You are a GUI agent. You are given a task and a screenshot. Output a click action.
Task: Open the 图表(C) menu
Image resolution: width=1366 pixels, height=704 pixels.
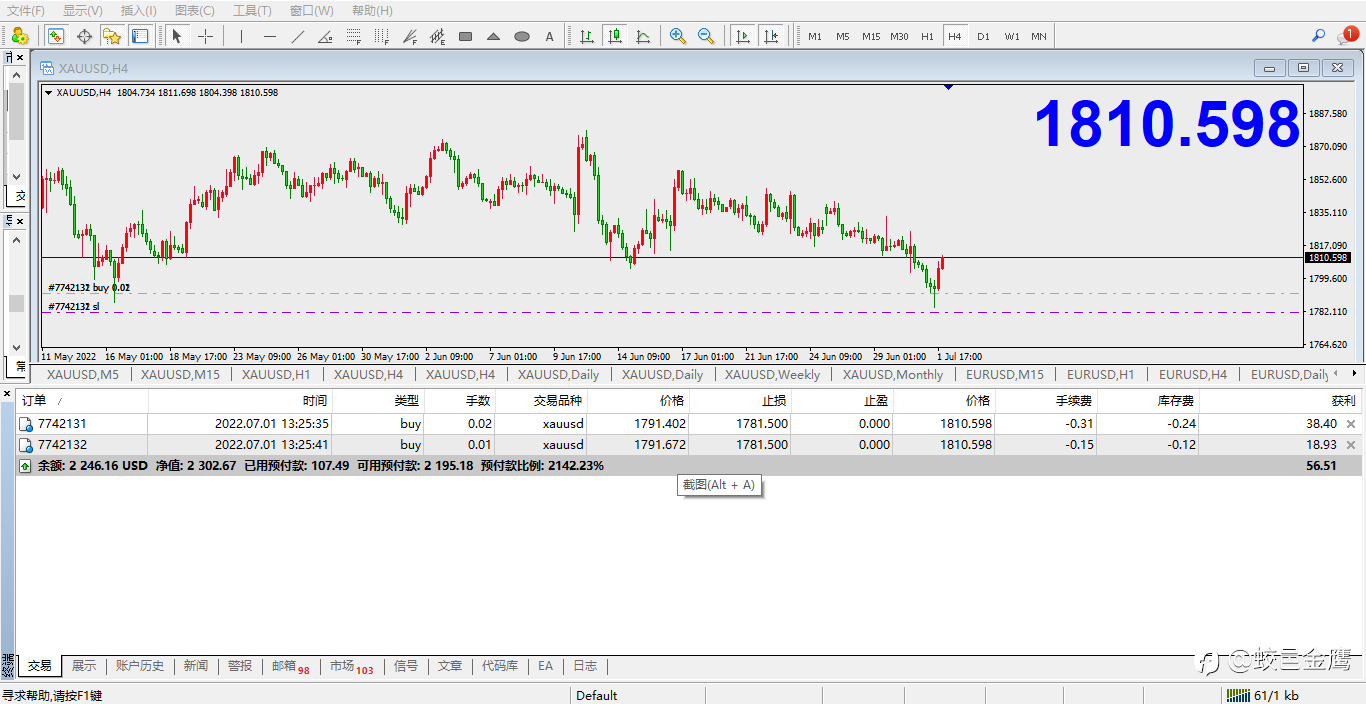point(194,10)
